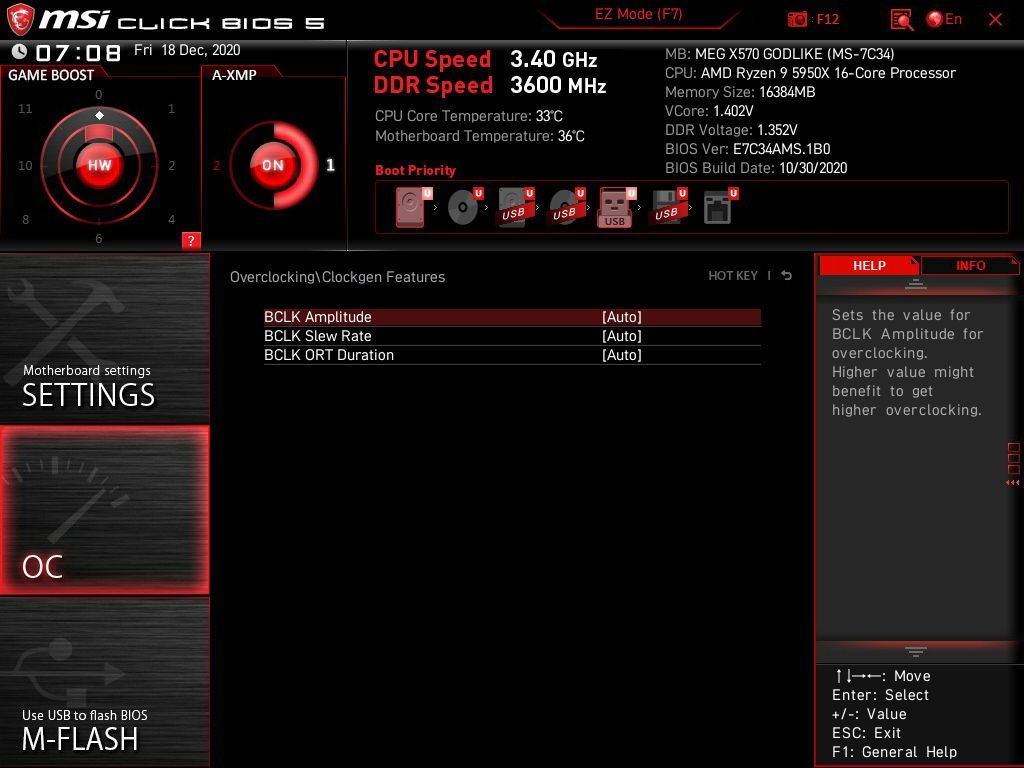Click the BIOS Ver E7C34AMS.1B0 text
This screenshot has height=768, width=1024.
coord(748,149)
